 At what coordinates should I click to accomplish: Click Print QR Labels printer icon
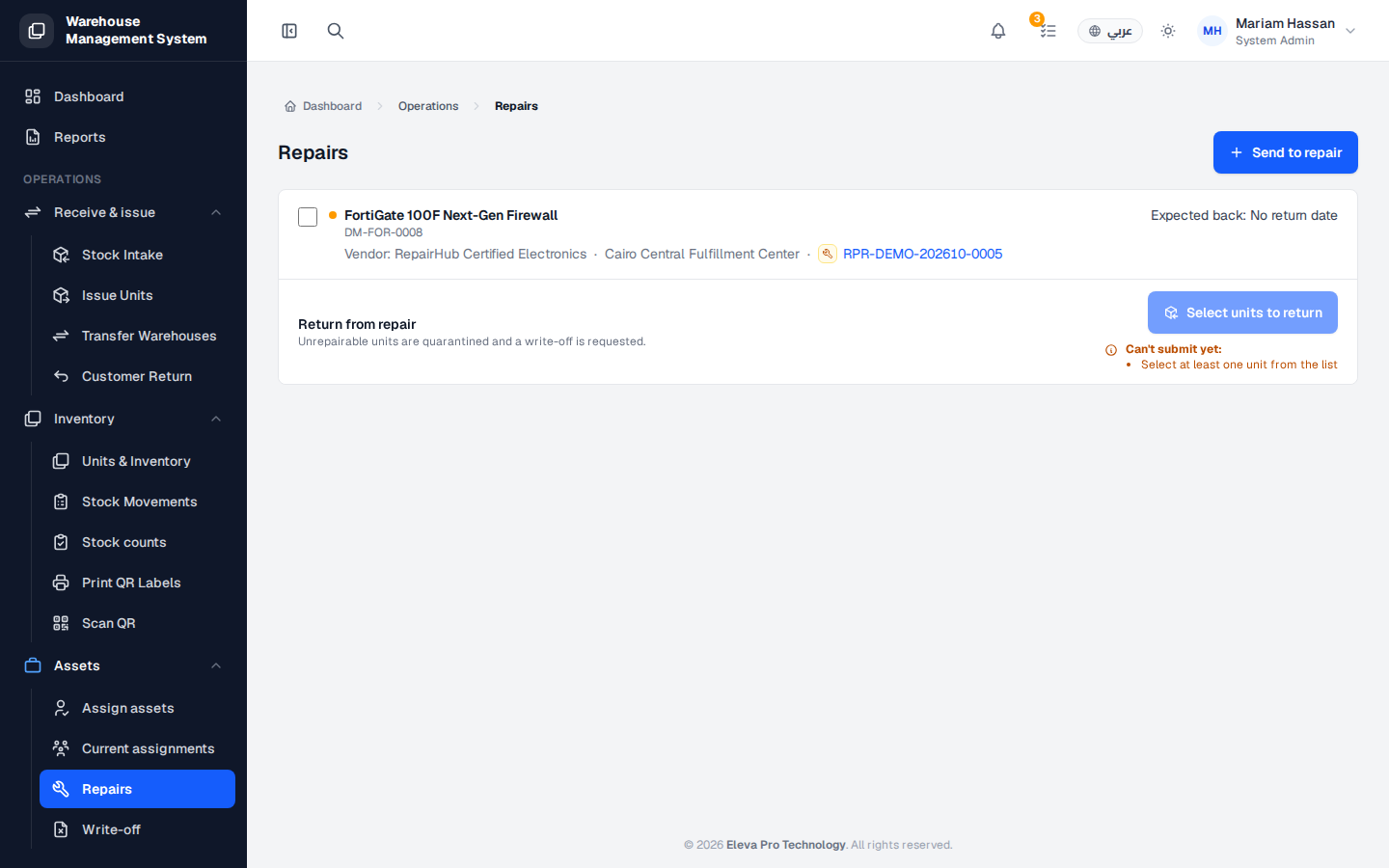pyautogui.click(x=61, y=583)
